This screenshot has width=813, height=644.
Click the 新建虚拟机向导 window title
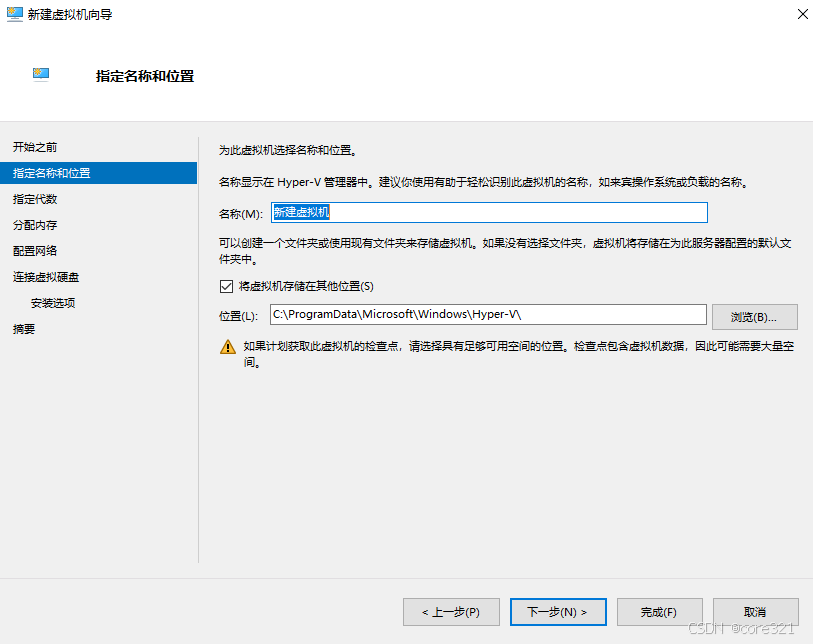point(70,15)
